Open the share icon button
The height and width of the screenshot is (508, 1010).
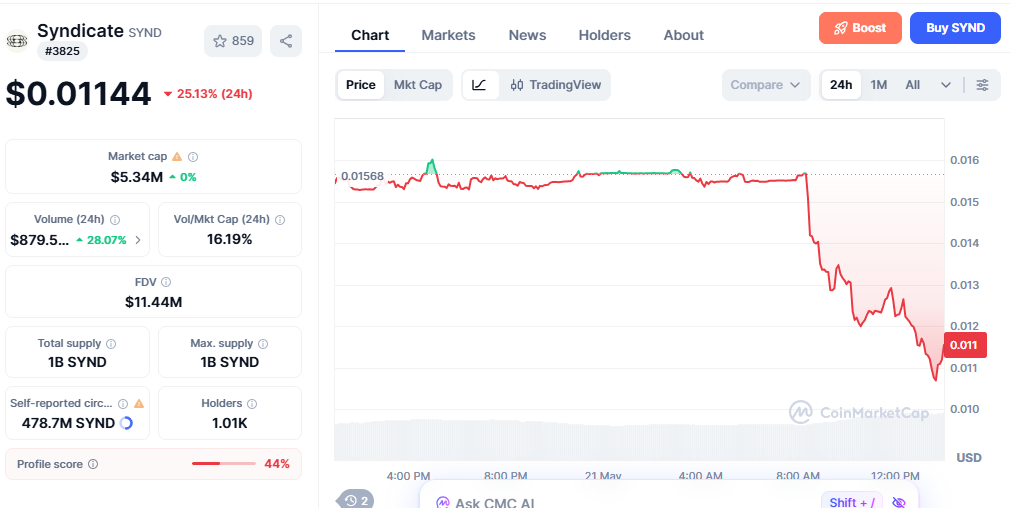point(286,41)
